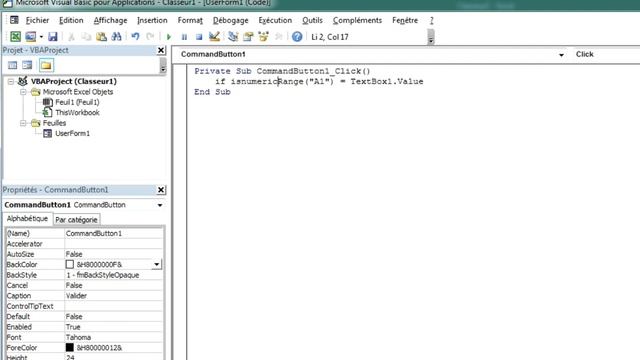The image size is (640, 360).
Task: Open the BackColor value dropdown arrow
Action: coord(156,264)
